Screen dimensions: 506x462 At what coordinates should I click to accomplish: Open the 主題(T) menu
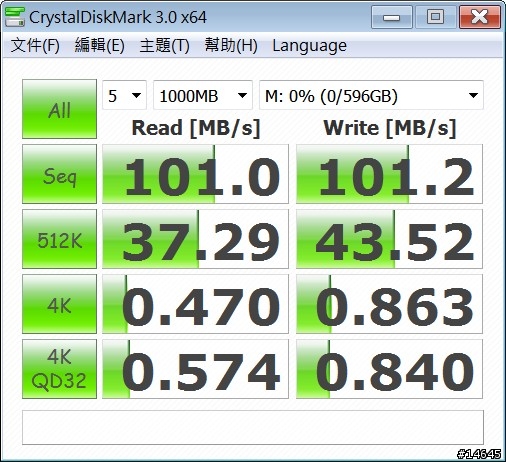click(165, 45)
